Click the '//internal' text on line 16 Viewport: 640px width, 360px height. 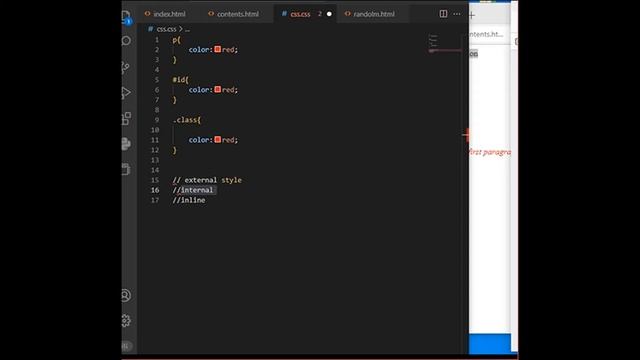coord(193,190)
